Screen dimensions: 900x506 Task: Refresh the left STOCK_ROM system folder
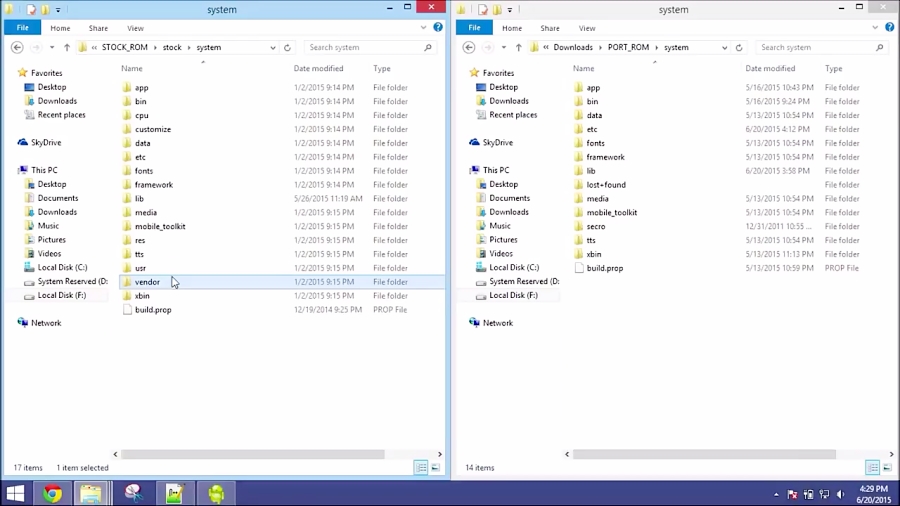287,47
